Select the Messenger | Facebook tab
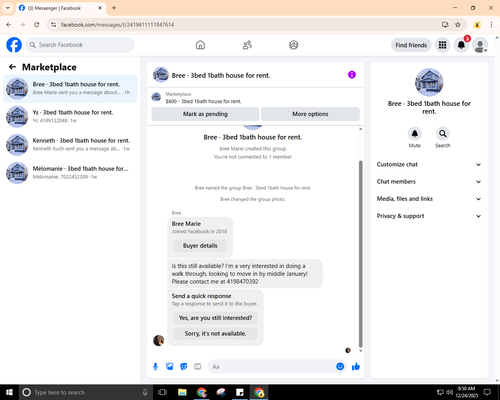This screenshot has width=500, height=400. coord(61,8)
